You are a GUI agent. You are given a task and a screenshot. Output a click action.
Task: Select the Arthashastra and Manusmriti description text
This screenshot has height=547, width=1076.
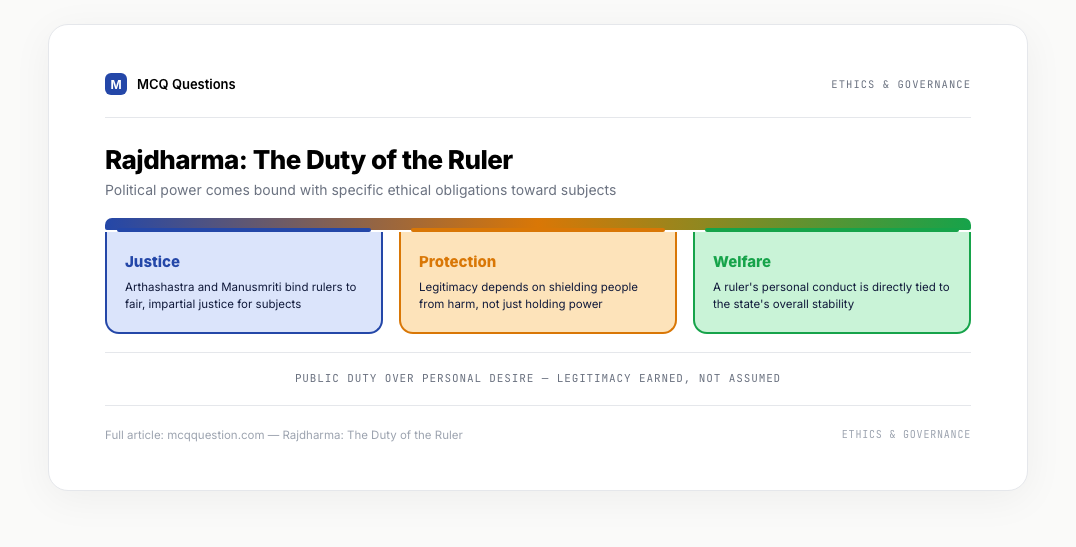tap(241, 295)
